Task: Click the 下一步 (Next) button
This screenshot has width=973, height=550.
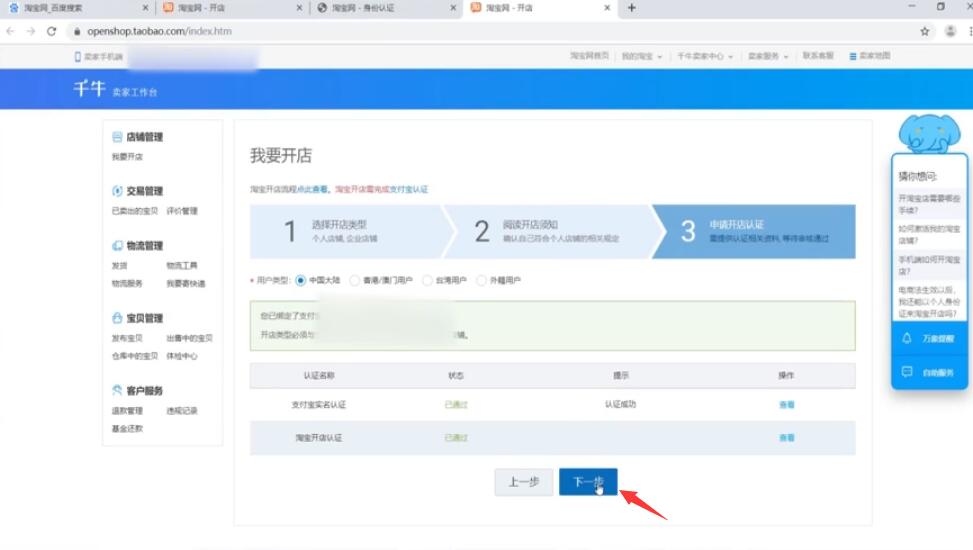Action: click(x=588, y=482)
